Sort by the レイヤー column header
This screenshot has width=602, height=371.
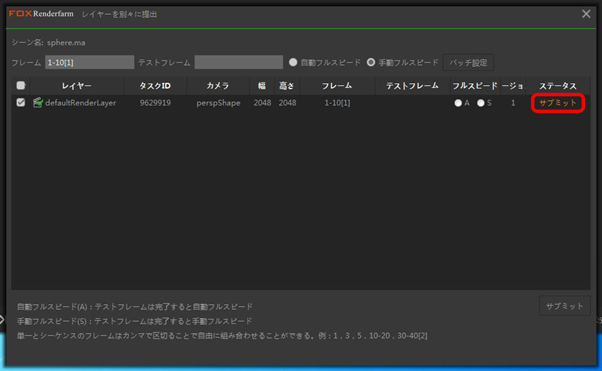point(77,86)
